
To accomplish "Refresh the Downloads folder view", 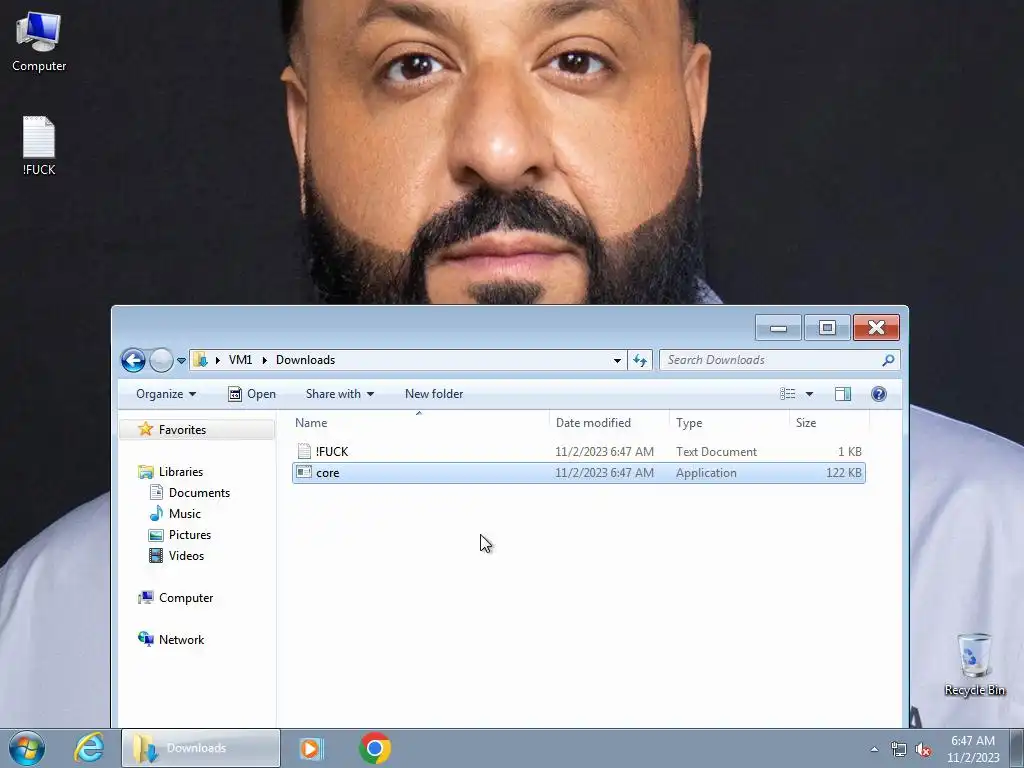I will click(x=640, y=360).
